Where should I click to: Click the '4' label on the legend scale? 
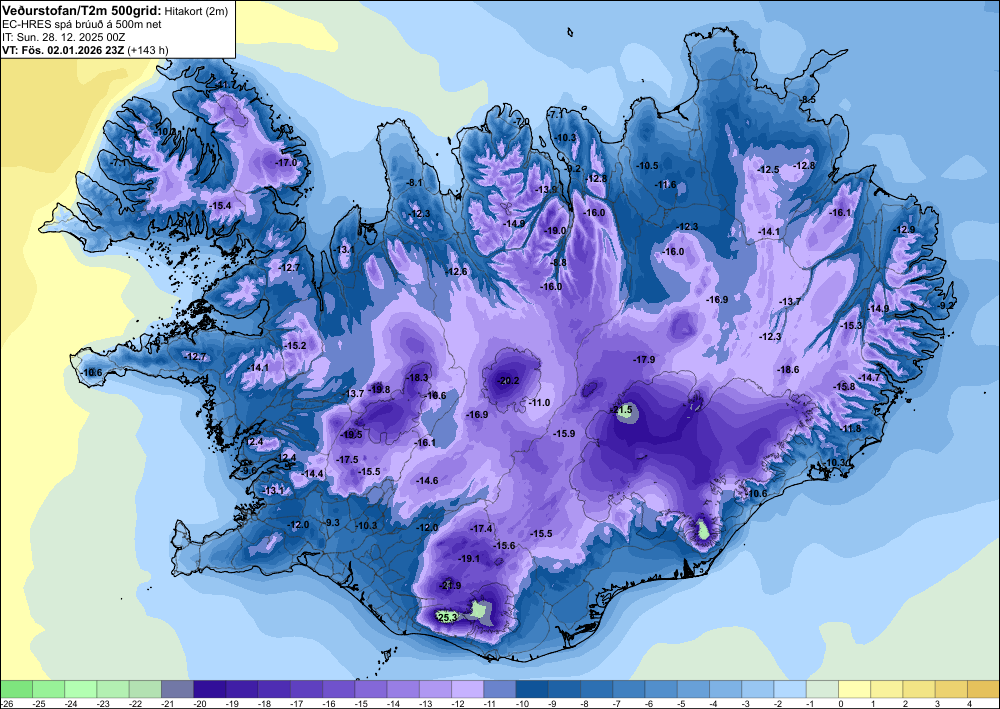click(967, 703)
